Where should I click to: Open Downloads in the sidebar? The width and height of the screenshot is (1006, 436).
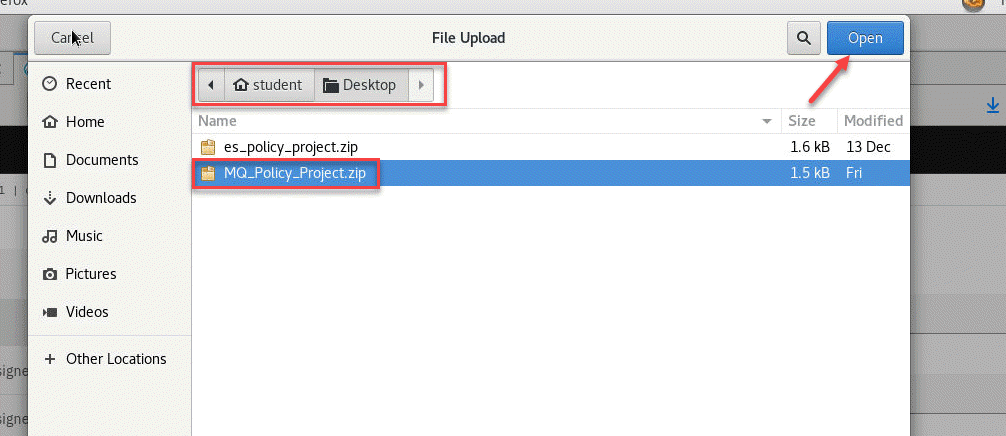tap(102, 198)
